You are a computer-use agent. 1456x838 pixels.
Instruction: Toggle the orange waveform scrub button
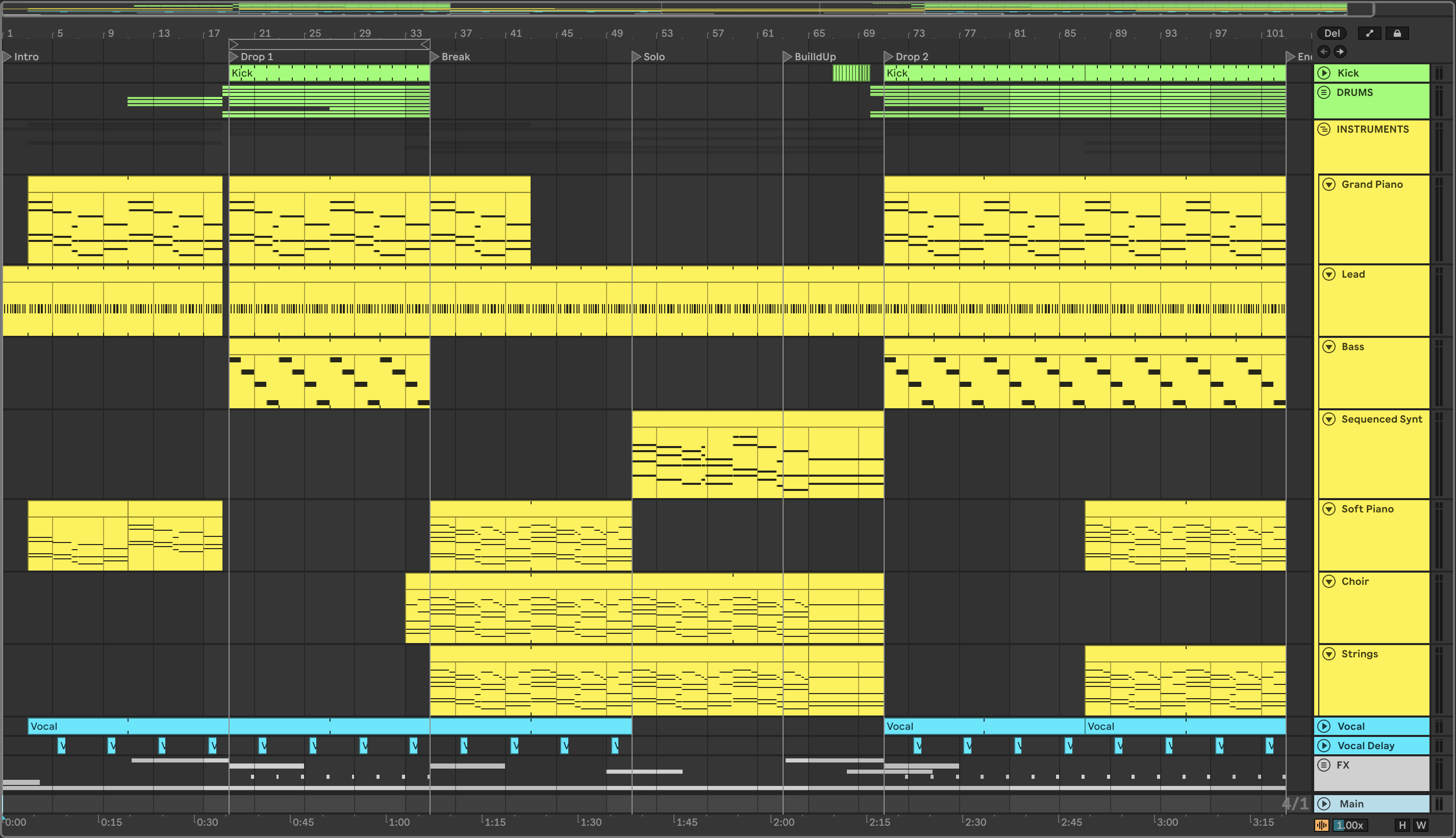click(1321, 825)
